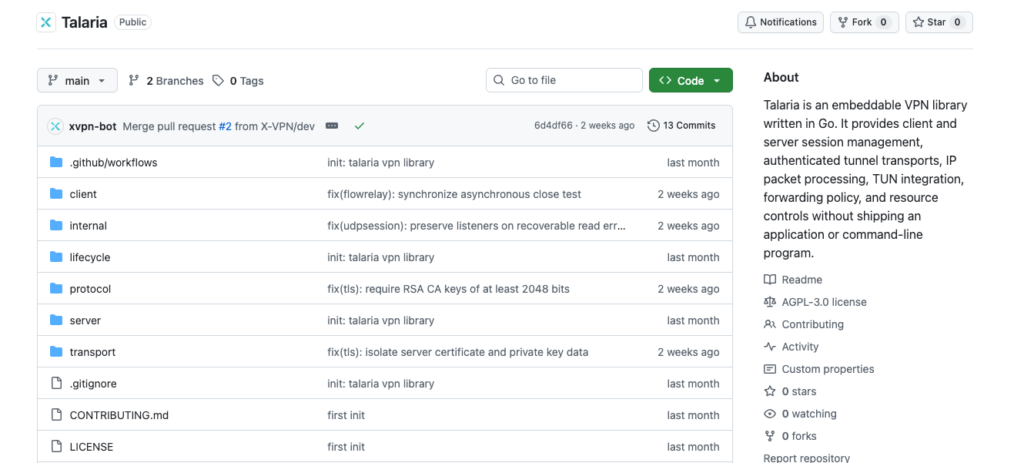View the 13 Commits history
Screen dimensions: 1024x463
(681, 125)
